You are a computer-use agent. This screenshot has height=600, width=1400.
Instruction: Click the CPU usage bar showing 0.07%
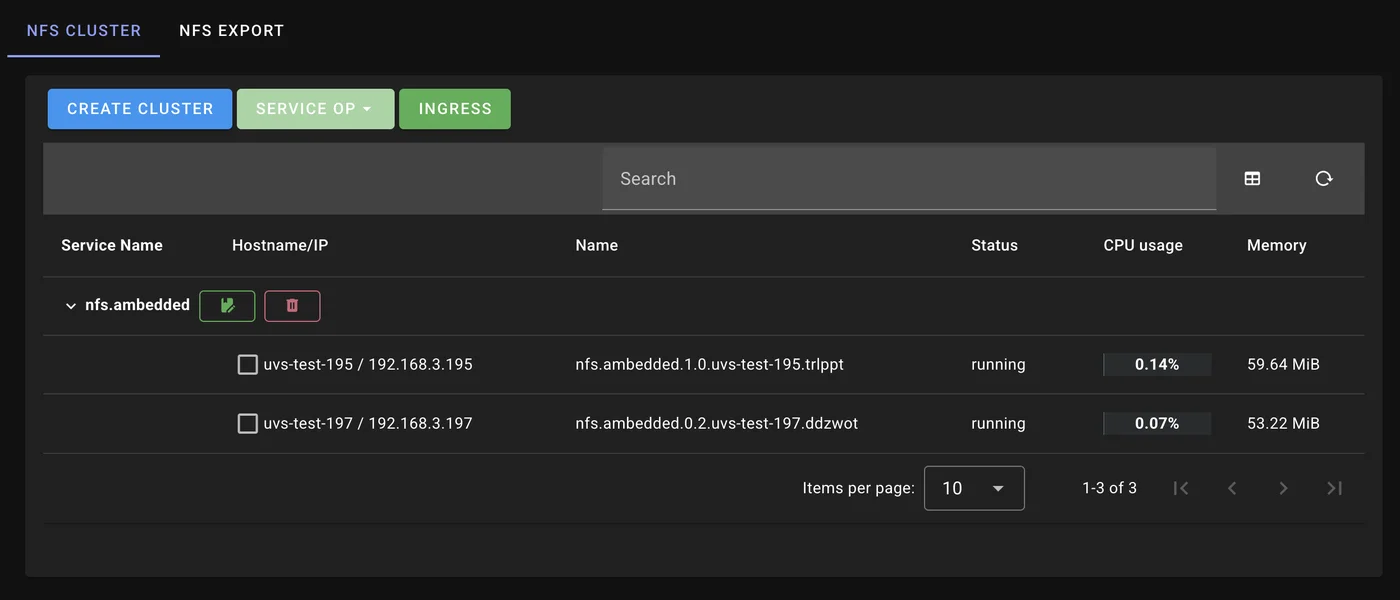(1157, 424)
